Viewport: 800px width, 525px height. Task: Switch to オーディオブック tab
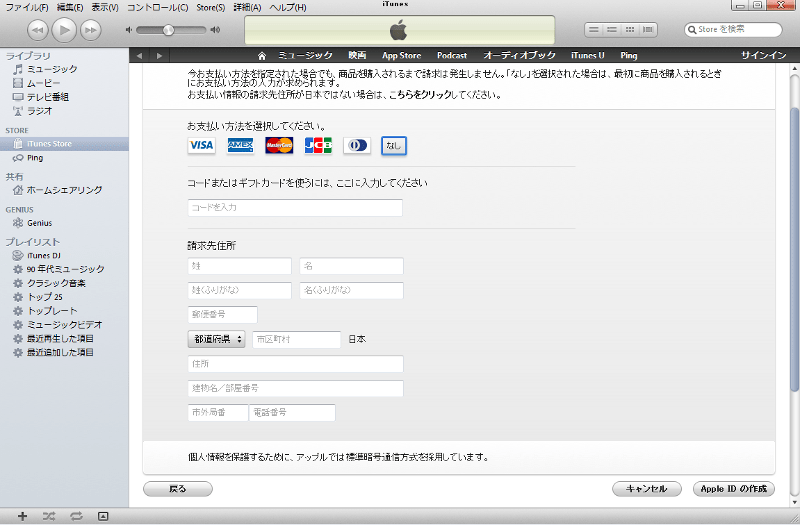pyautogui.click(x=519, y=56)
